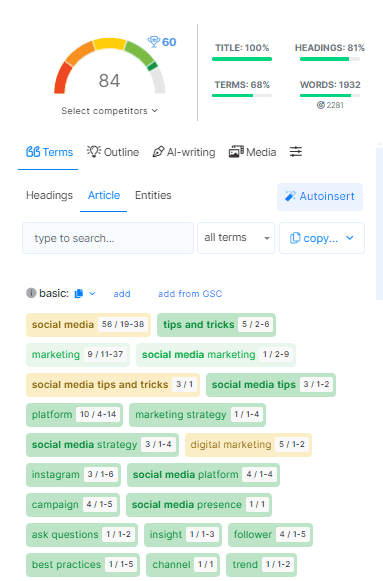The width and height of the screenshot is (383, 581).
Task: Expand the copy... dropdown menu
Action: pyautogui.click(x=322, y=238)
